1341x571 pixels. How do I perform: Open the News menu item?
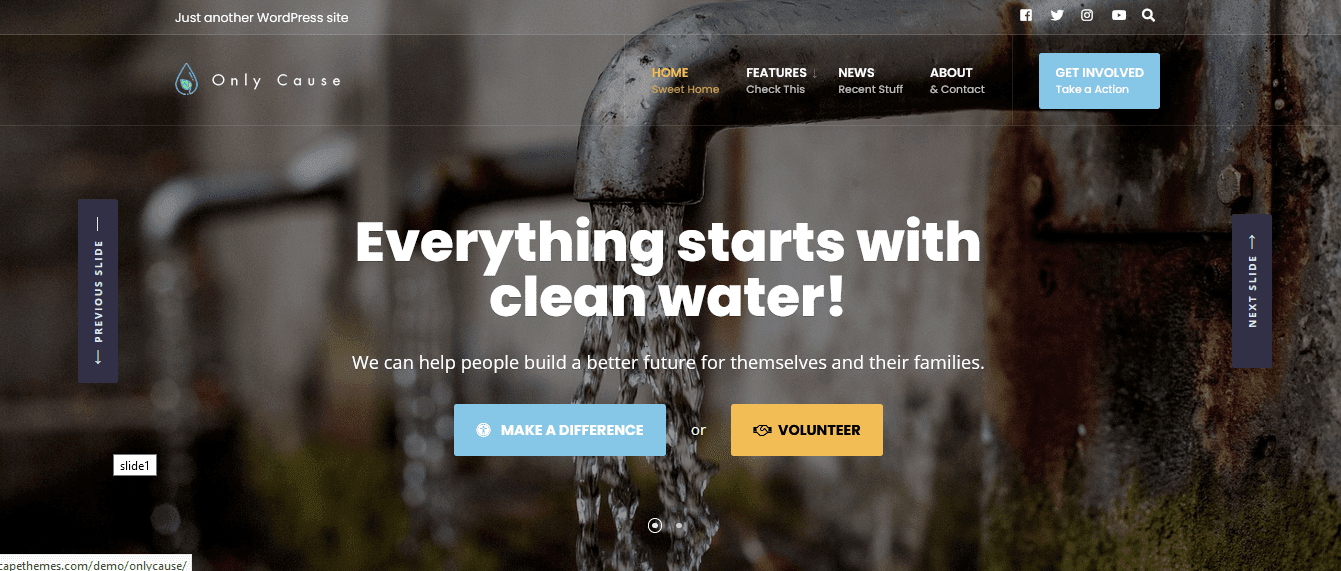click(x=870, y=80)
